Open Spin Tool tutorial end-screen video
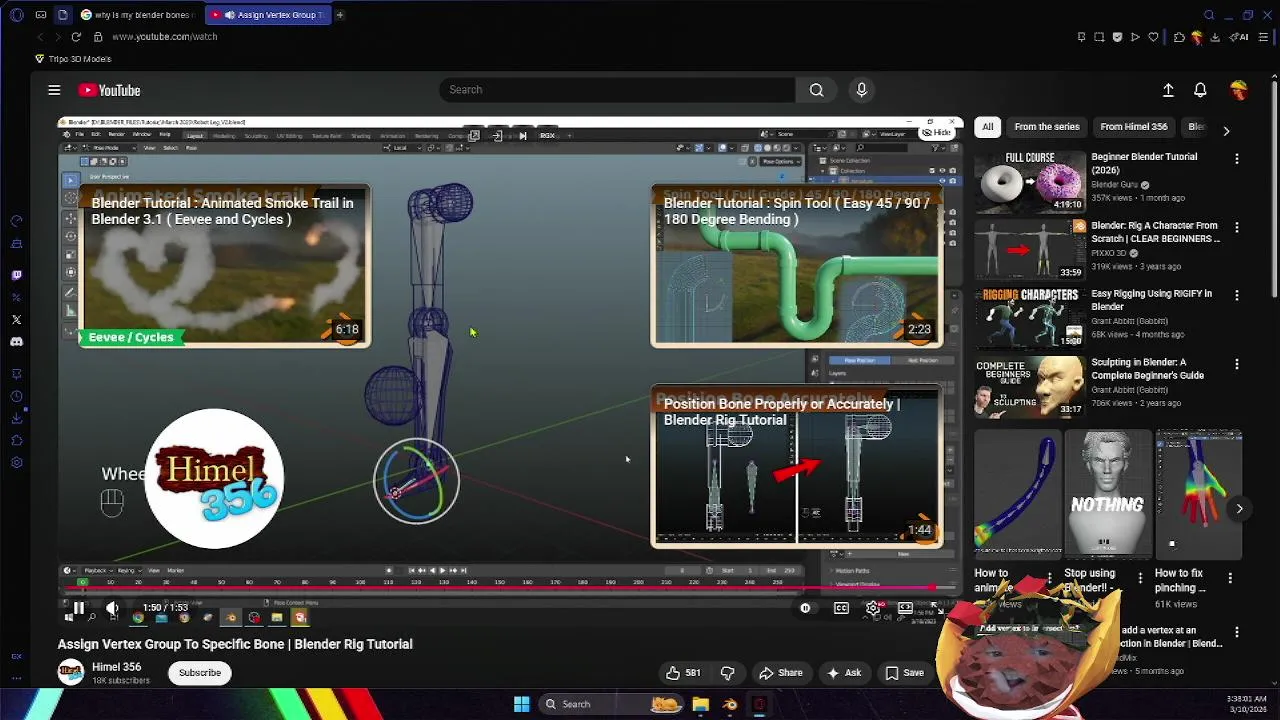Image resolution: width=1280 pixels, height=720 pixels. coord(796,266)
